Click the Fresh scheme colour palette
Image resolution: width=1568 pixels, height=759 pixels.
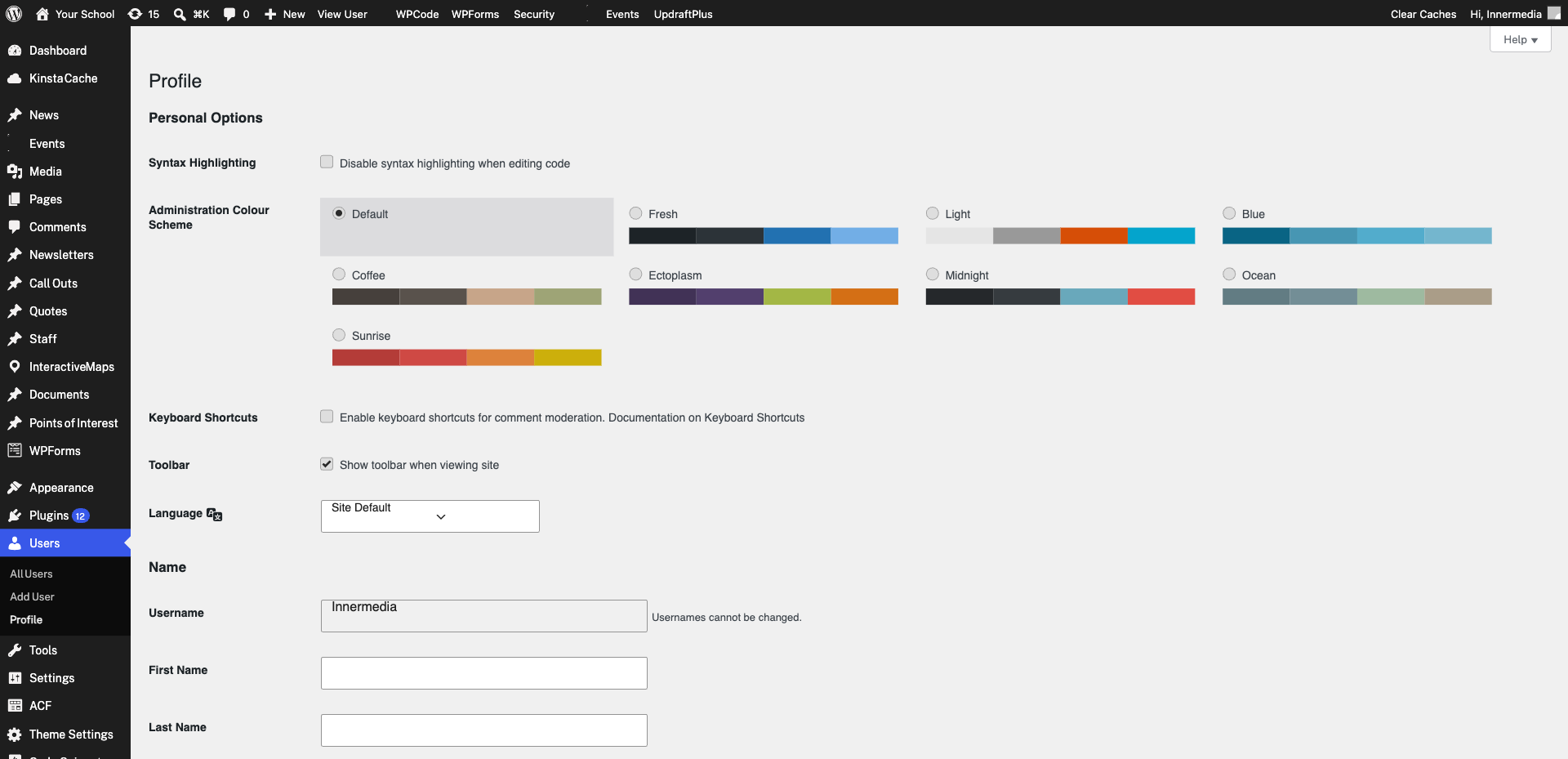tap(764, 236)
